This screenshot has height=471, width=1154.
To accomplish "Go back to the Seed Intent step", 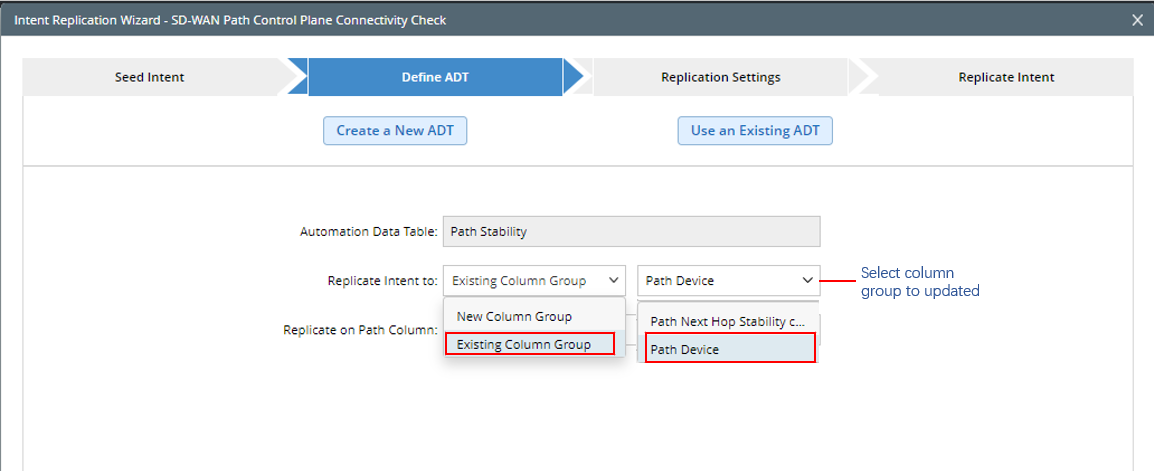I will tap(150, 77).
